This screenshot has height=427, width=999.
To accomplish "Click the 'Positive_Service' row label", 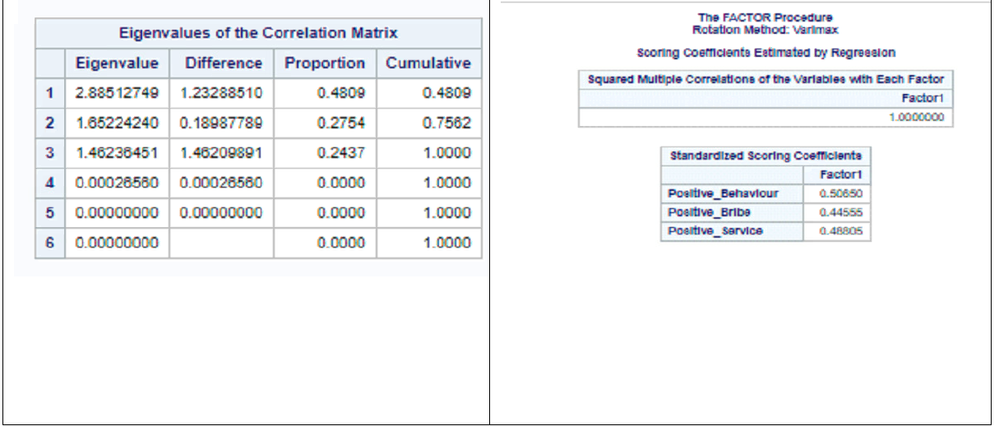I will pyautogui.click(x=732, y=231).
